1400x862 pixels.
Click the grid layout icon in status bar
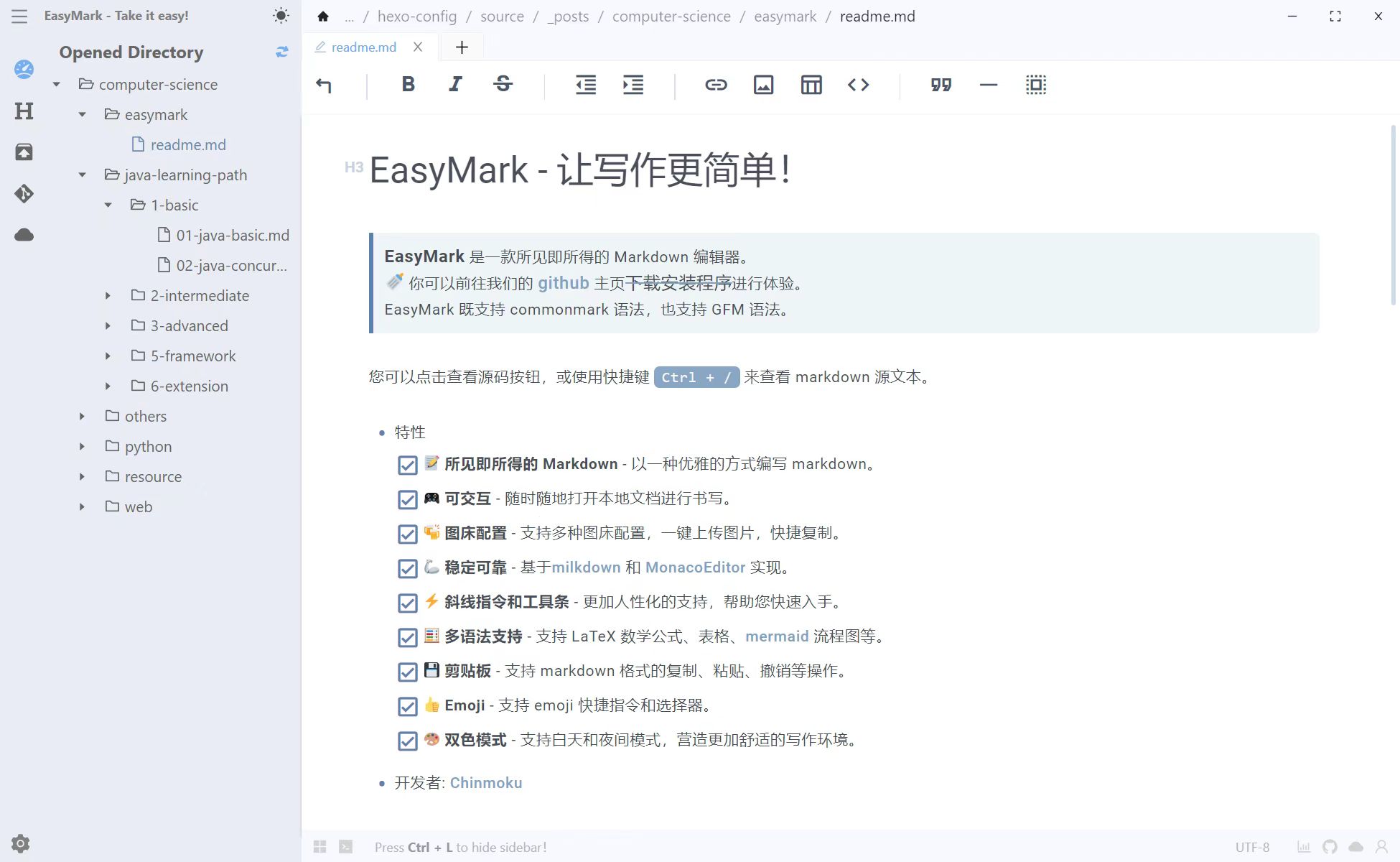pos(320,847)
